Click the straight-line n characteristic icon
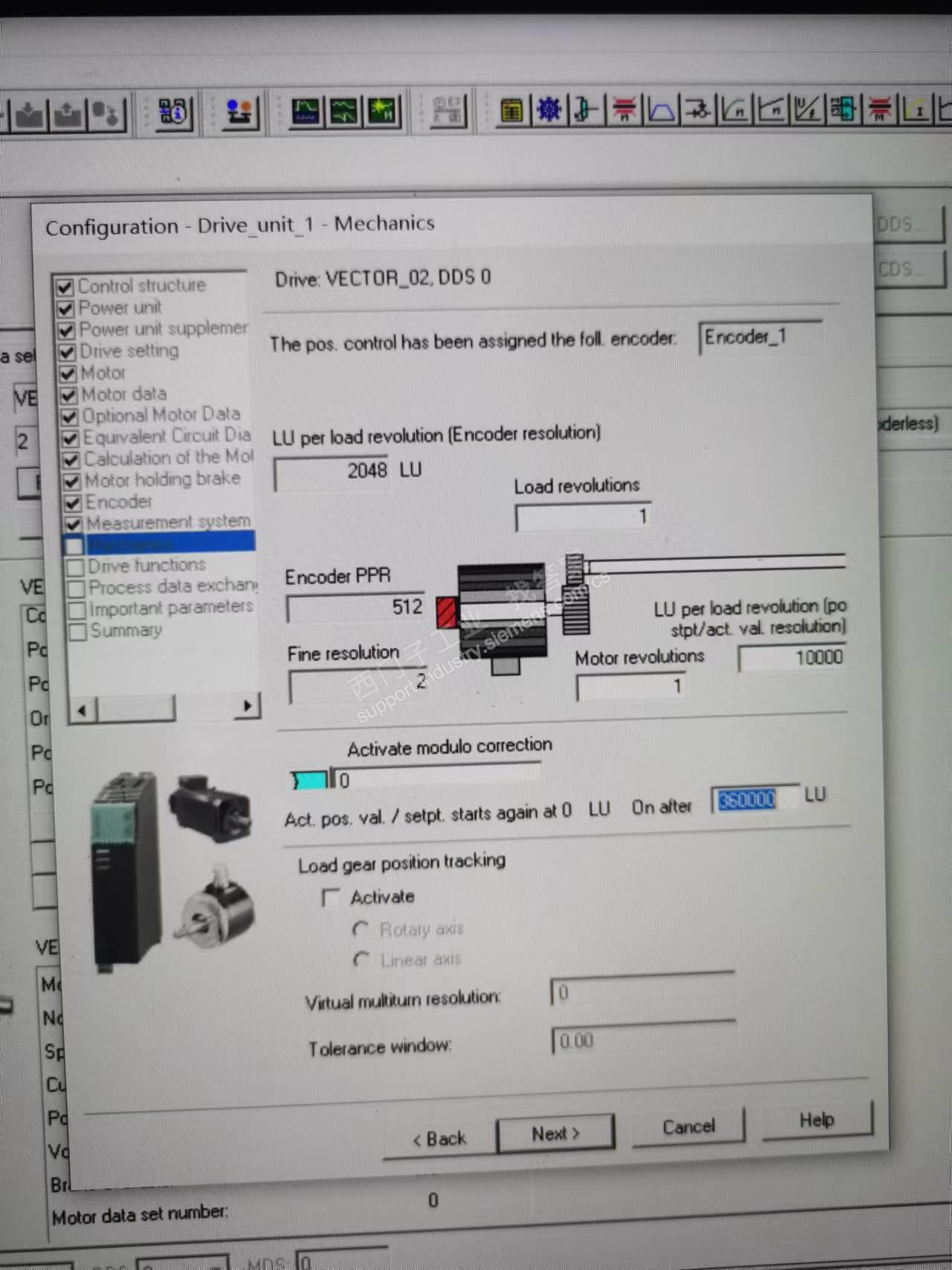The width and height of the screenshot is (952, 1270). coord(772,110)
